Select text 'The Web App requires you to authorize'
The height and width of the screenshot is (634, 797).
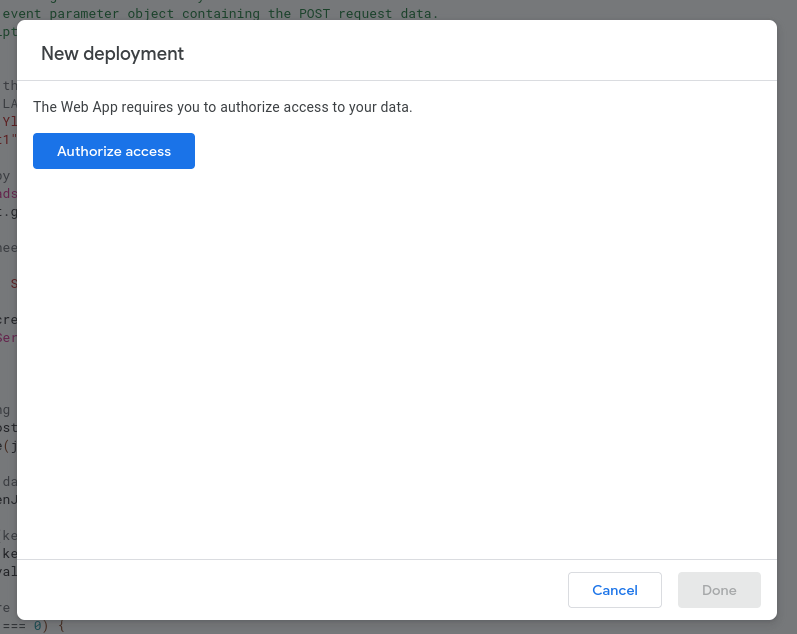pyautogui.click(x=157, y=107)
